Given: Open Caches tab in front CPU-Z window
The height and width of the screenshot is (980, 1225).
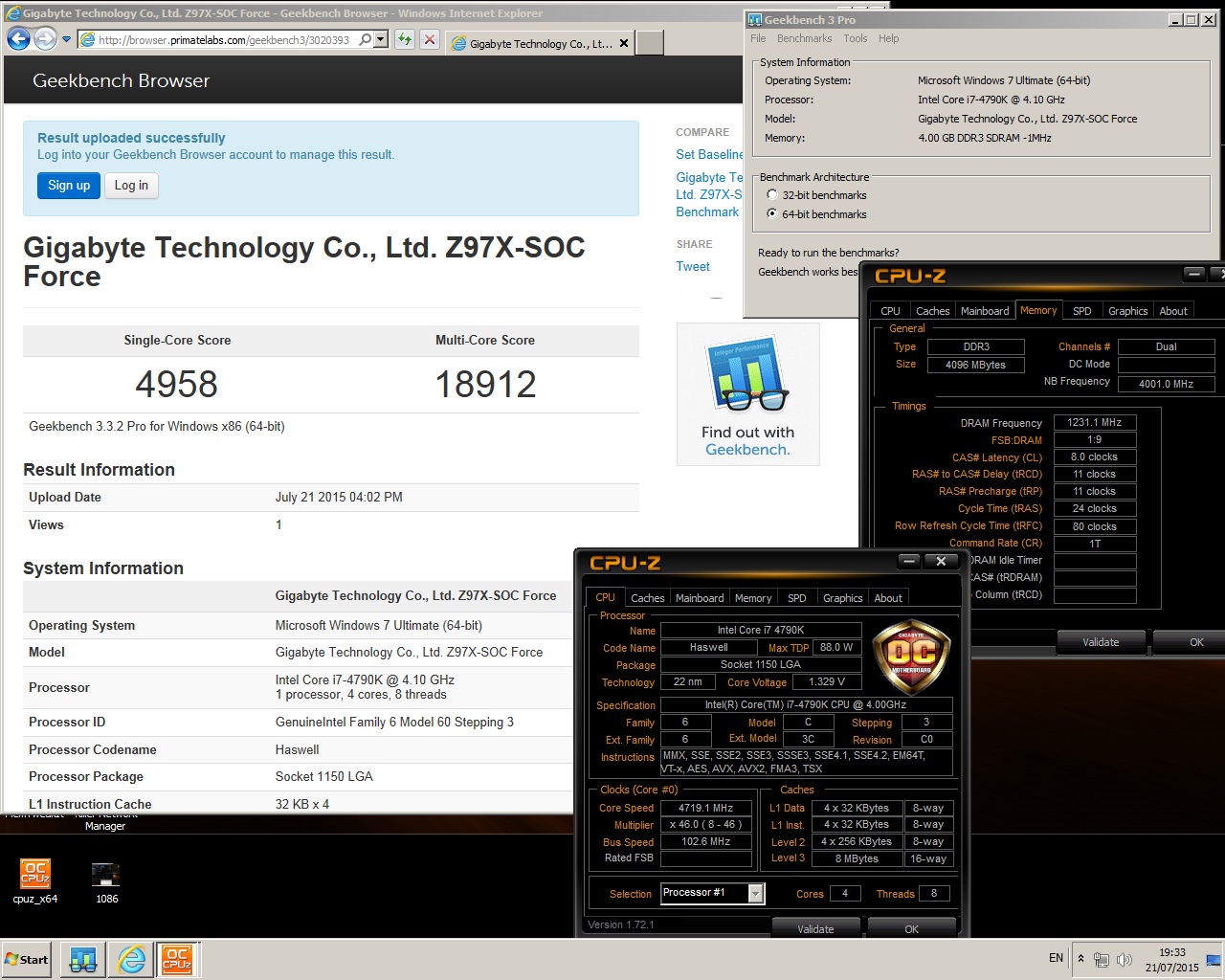Looking at the screenshot, I should 648,598.
